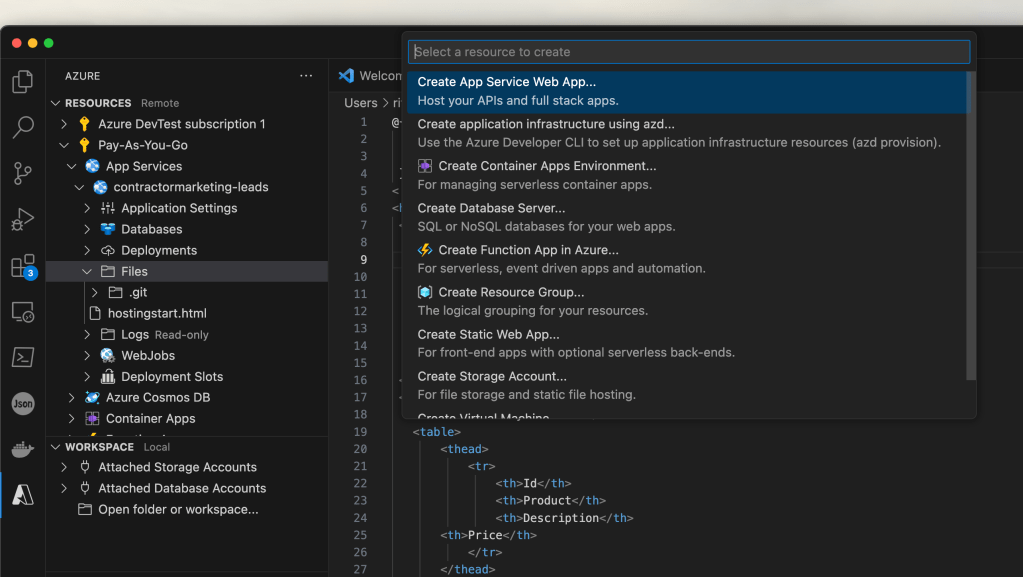The image size is (1023, 577).
Task: Click the Attached Database Accounts plug icon
Action: click(x=85, y=488)
